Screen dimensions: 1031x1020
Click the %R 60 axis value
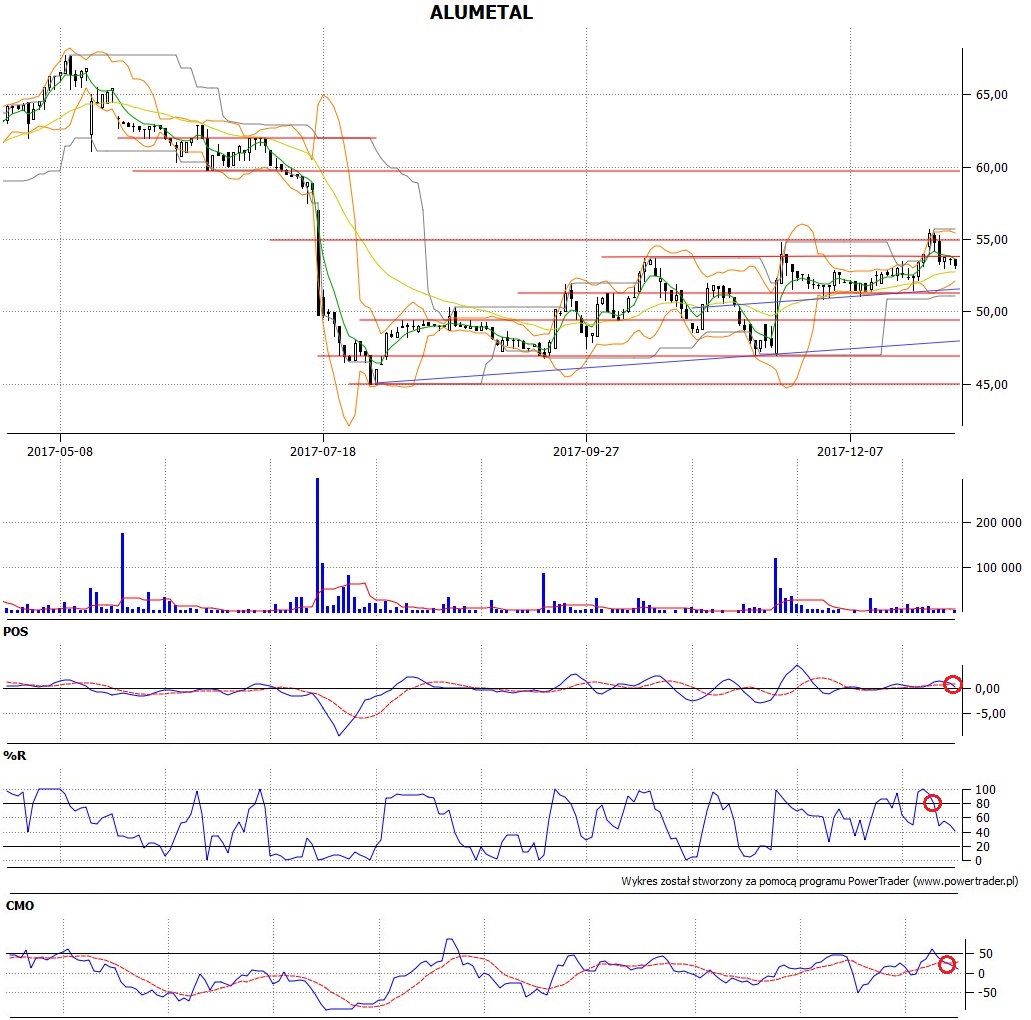[x=983, y=818]
